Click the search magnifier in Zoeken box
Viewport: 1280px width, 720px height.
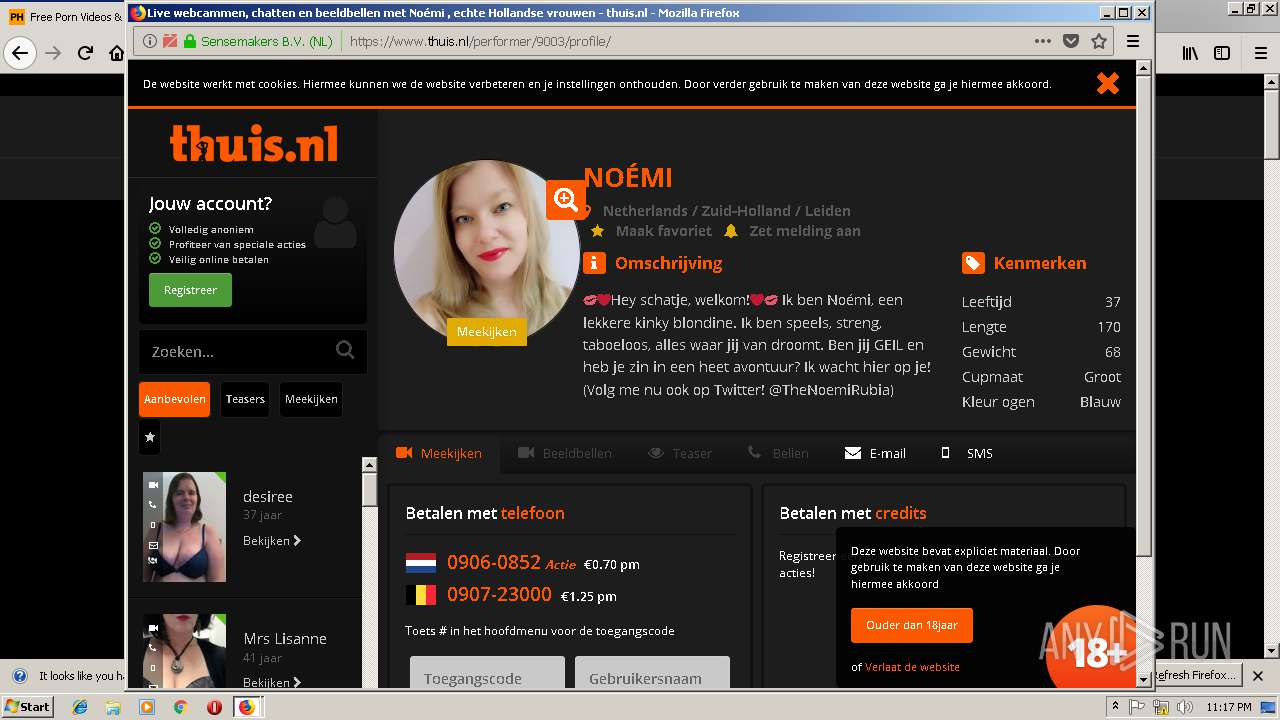345,350
